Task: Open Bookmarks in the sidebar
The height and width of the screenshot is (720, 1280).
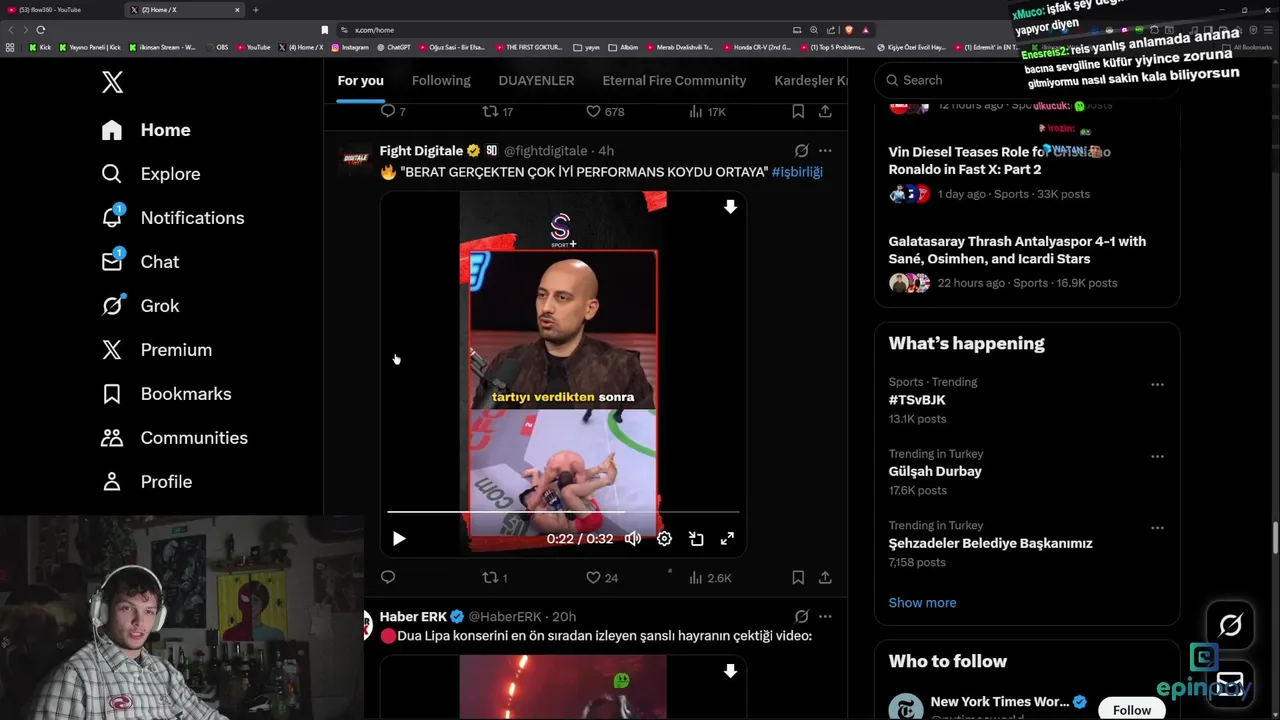Action: [166, 394]
